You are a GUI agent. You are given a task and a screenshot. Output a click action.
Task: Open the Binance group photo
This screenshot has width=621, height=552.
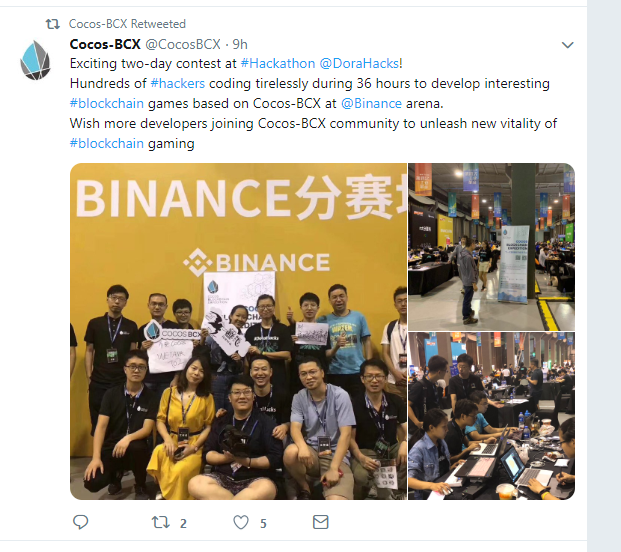(238, 331)
